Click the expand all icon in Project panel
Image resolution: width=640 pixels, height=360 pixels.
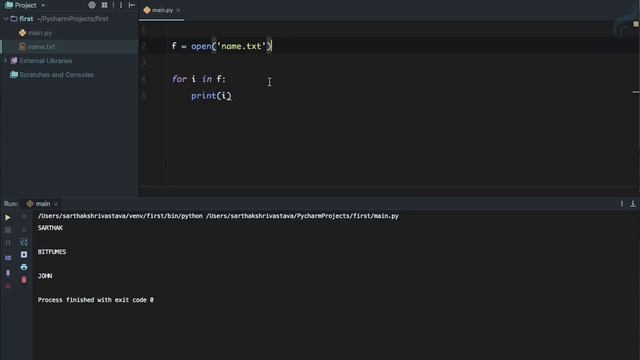pyautogui.click(x=104, y=5)
